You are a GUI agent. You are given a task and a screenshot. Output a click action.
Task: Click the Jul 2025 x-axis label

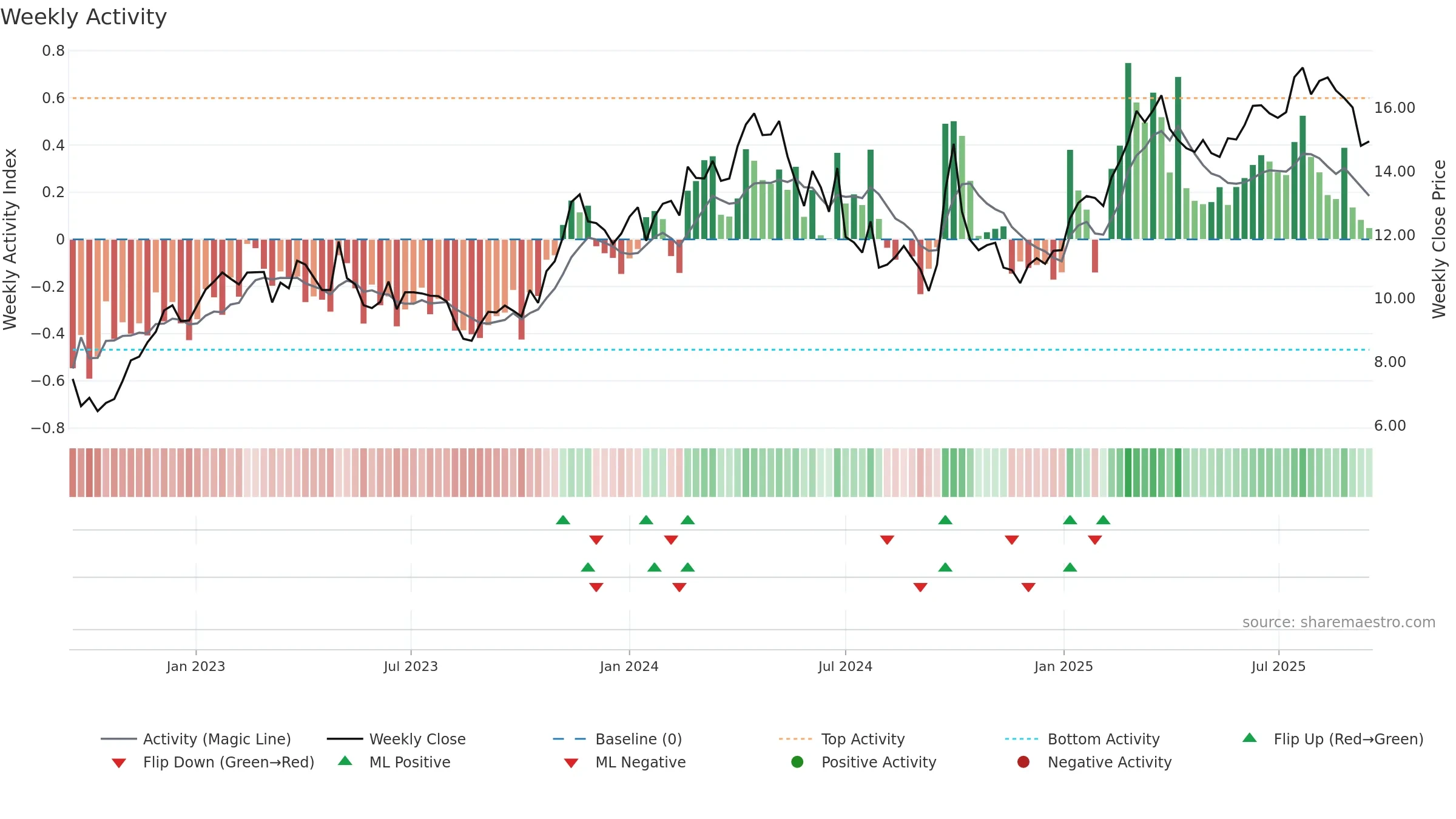1278,666
